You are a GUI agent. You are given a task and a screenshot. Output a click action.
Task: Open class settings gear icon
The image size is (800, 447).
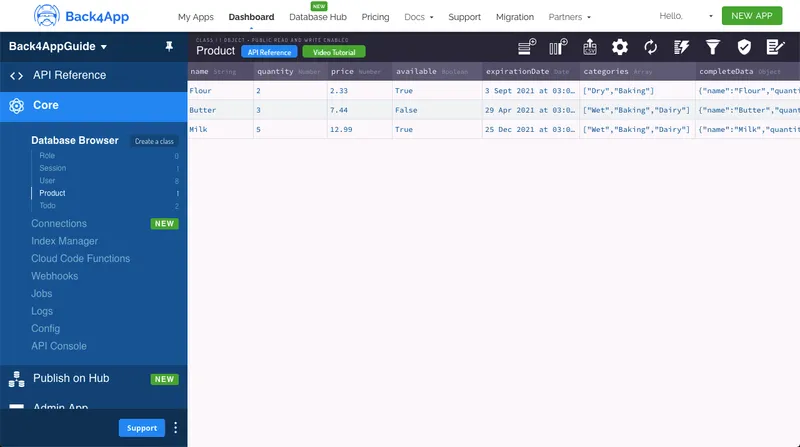(x=620, y=47)
